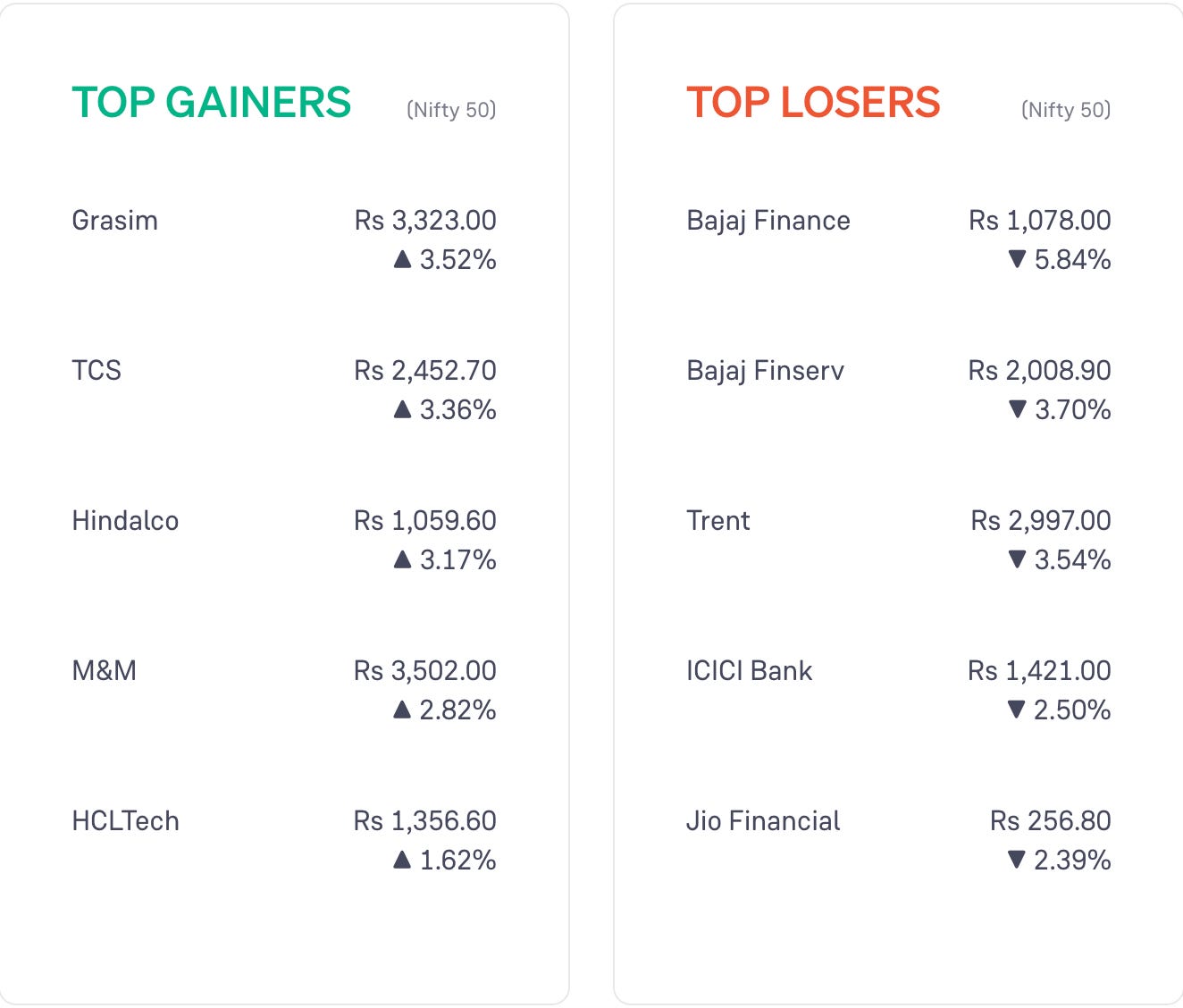Image resolution: width=1183 pixels, height=1008 pixels.
Task: Click the down triangle beside 3.54%
Action: pos(1016,559)
